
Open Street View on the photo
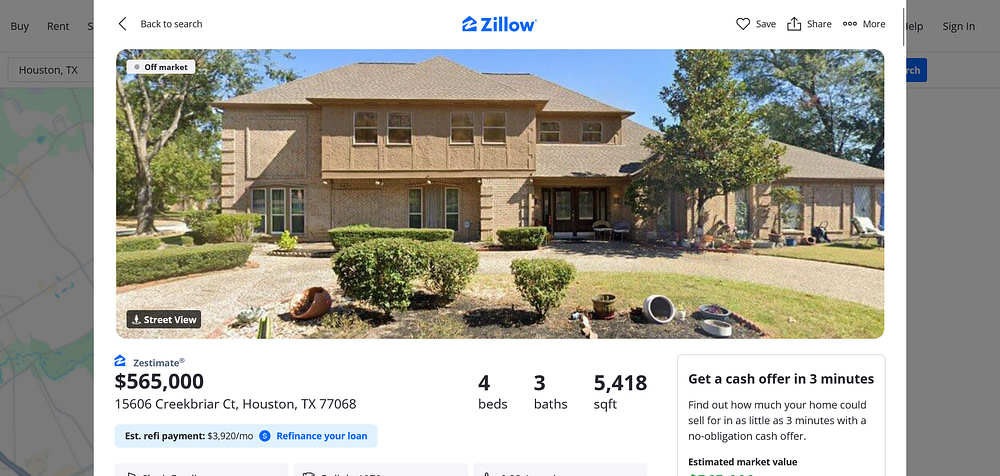(164, 320)
